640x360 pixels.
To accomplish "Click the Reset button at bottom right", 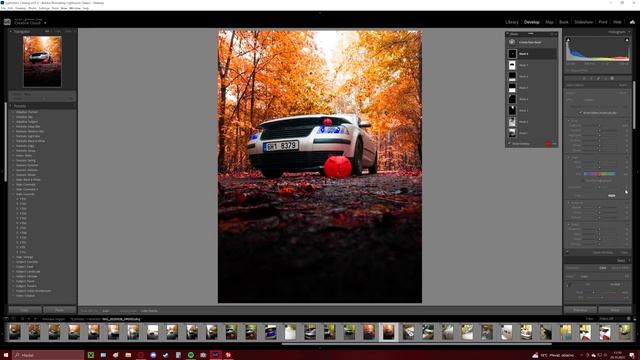I will point(615,310).
